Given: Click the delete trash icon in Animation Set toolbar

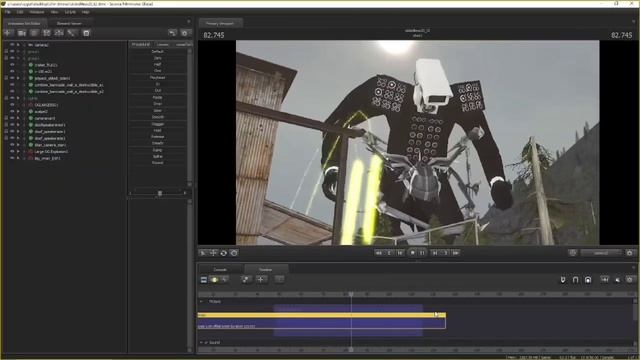Looking at the screenshot, I should coord(86,33).
